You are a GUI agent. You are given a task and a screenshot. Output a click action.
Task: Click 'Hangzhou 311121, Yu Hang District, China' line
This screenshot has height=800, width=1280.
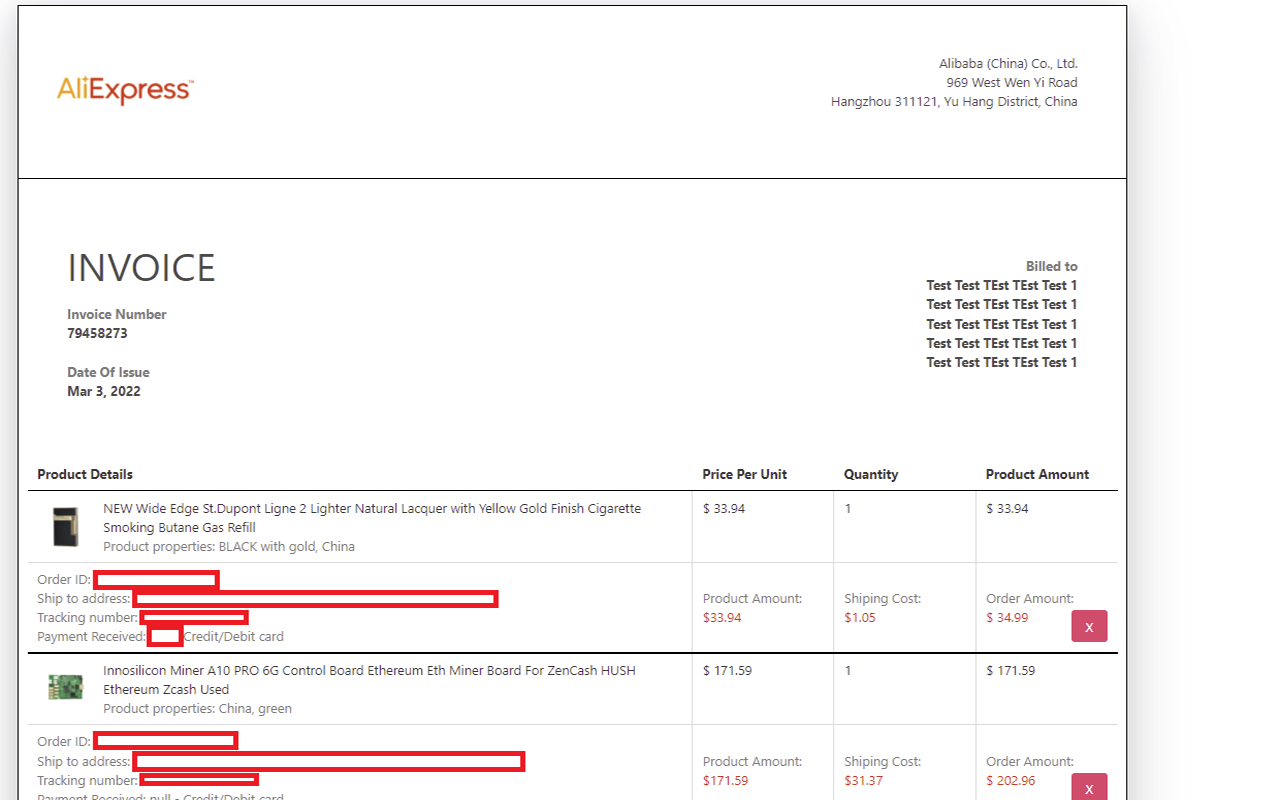(954, 101)
